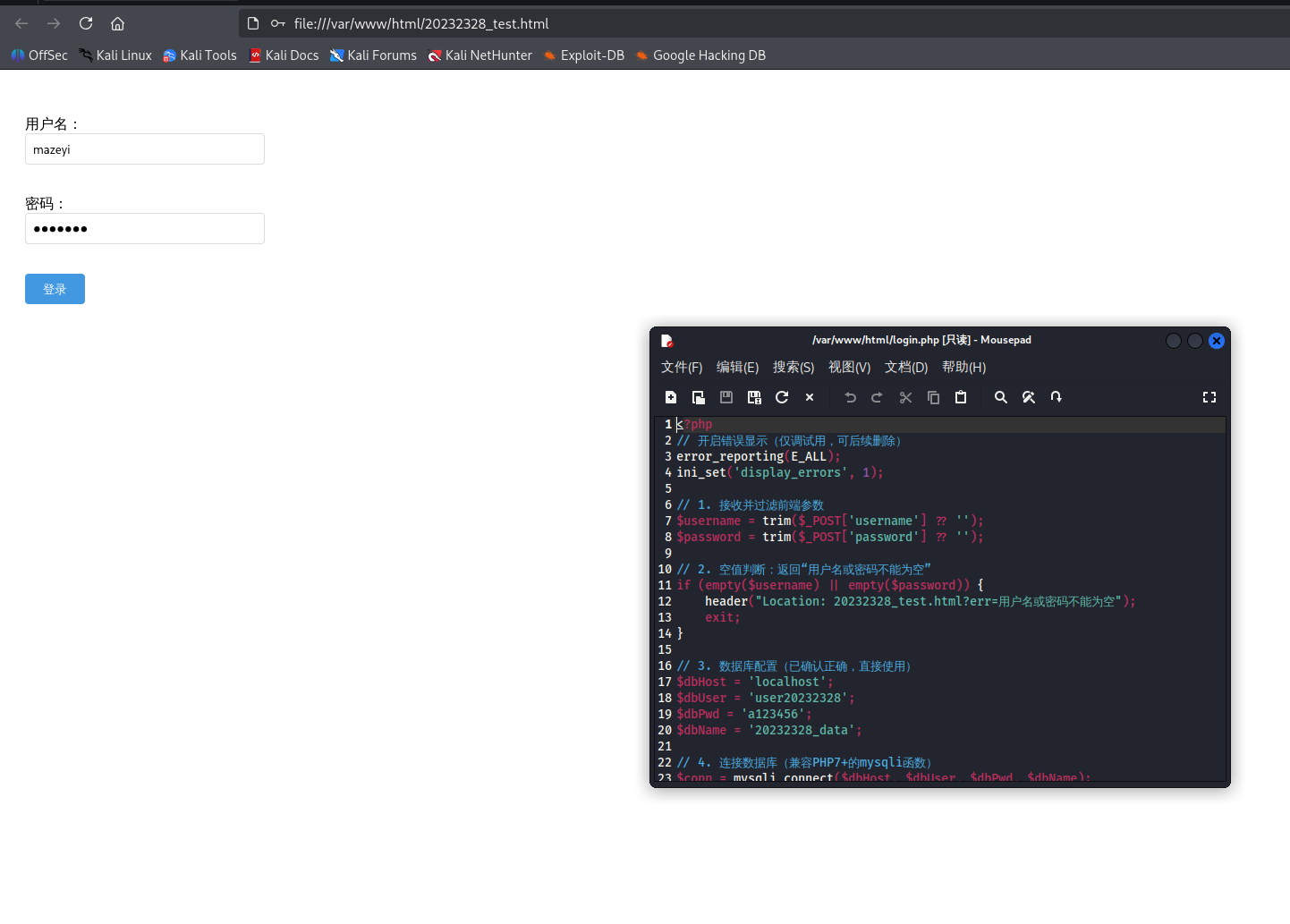Click the Save As icon in Mousepad
1290x924 pixels.
point(754,397)
